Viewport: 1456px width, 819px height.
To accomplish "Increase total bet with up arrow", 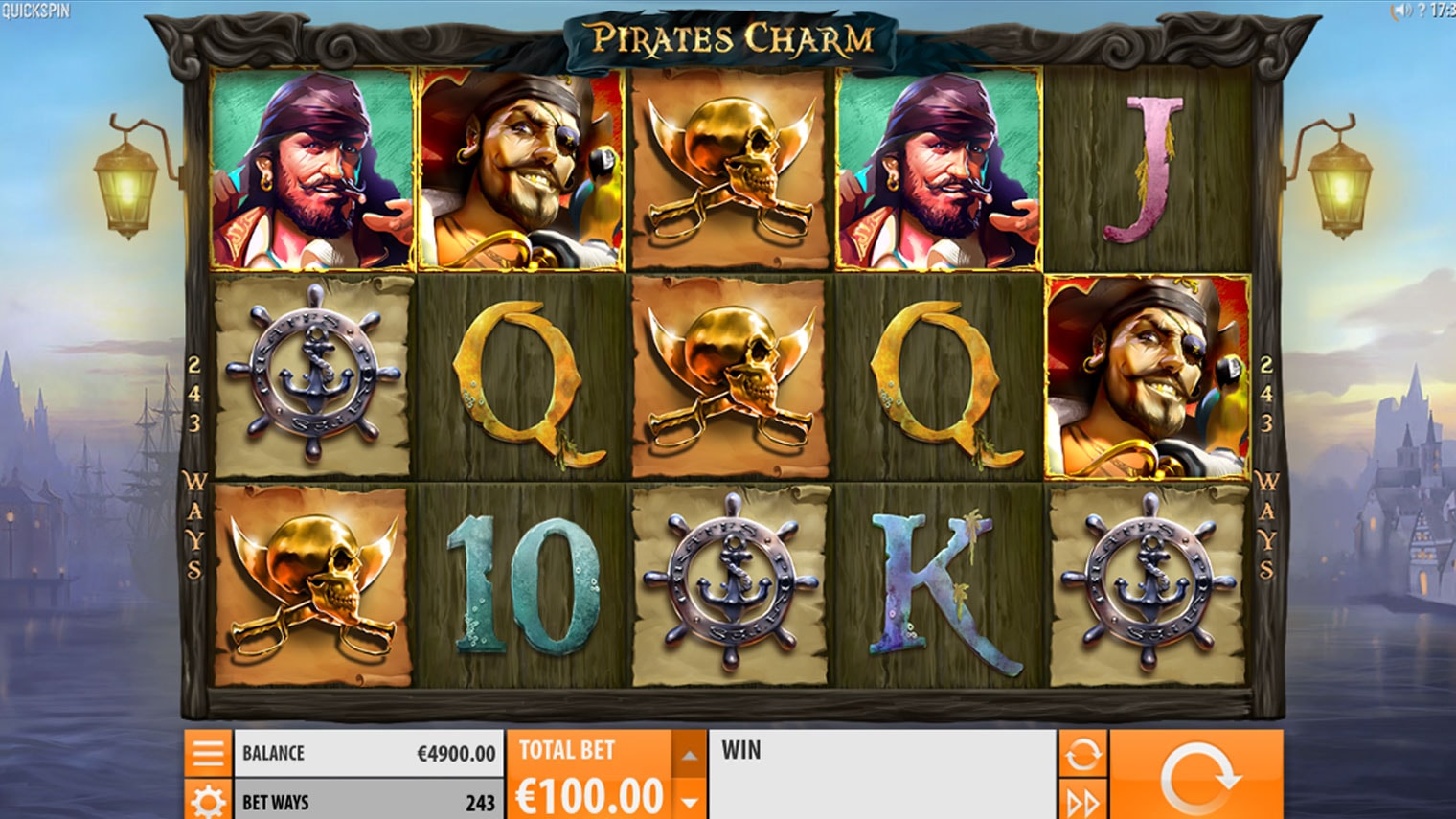I will [x=689, y=756].
